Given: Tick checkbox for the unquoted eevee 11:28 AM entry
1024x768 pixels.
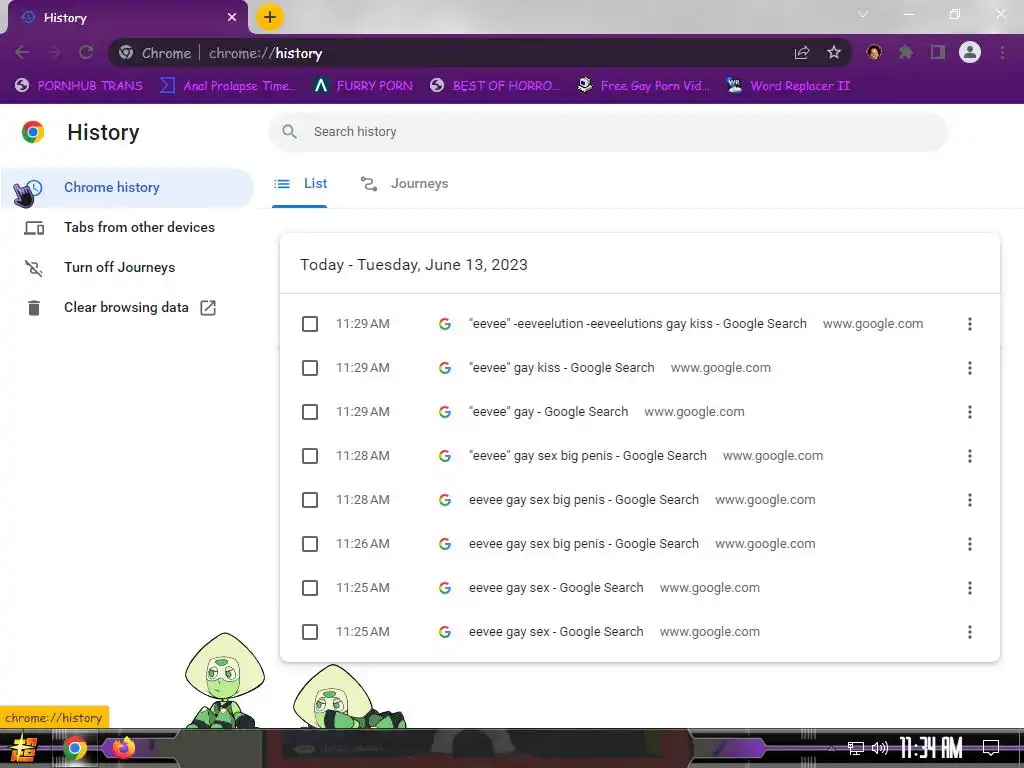Looking at the screenshot, I should 310,500.
